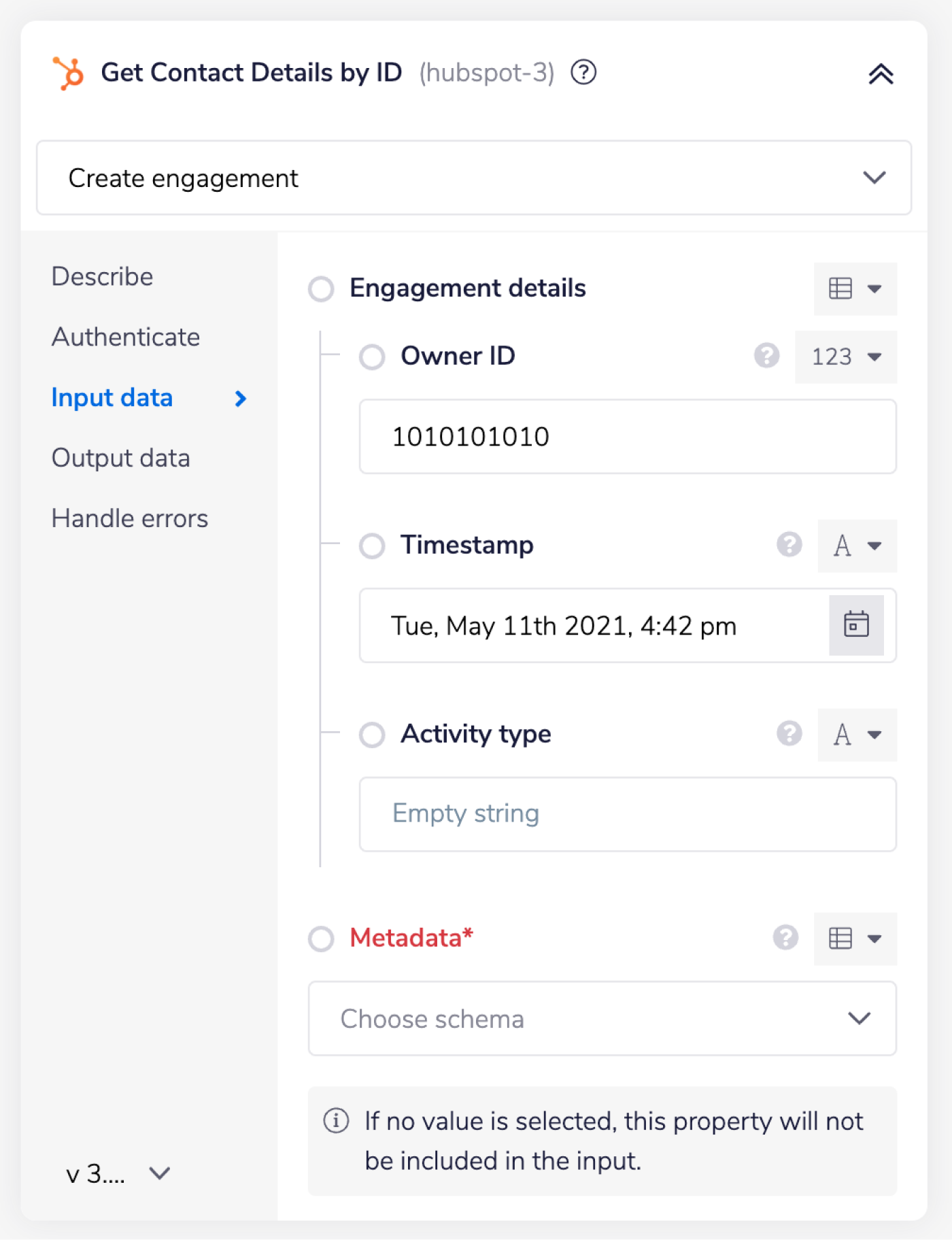This screenshot has width=952, height=1240.
Task: Click the Activity type empty string field
Action: [627, 814]
